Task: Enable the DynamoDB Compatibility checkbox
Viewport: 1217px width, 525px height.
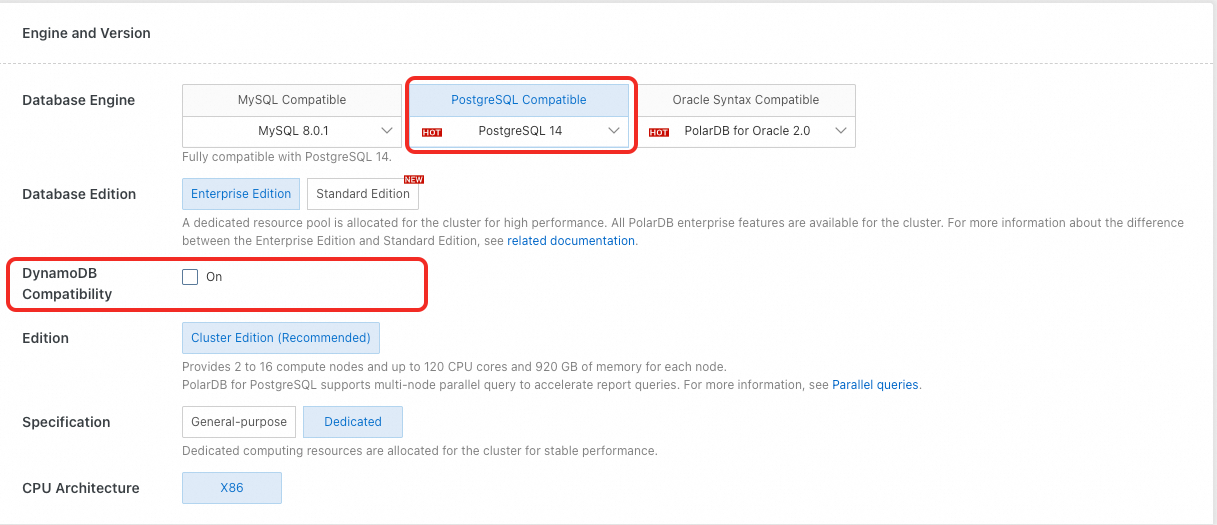Action: 190,277
